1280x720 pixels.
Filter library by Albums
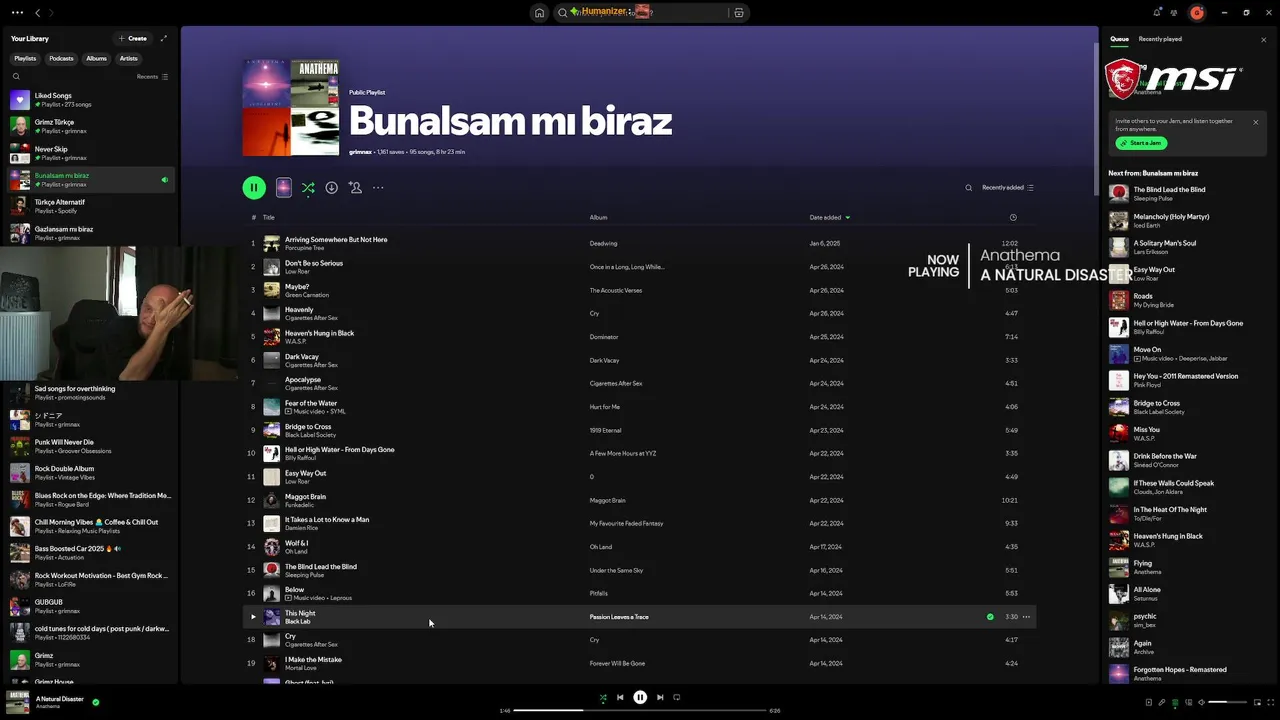96,58
